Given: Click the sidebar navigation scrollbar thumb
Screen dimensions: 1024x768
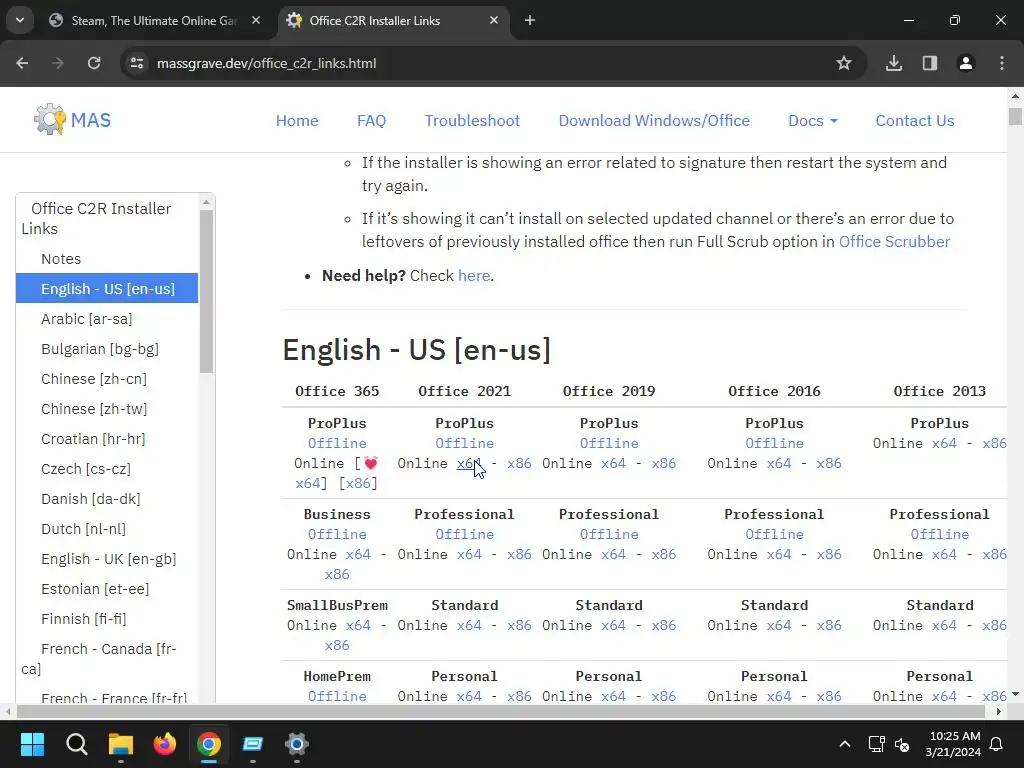Looking at the screenshot, I should pyautogui.click(x=206, y=291).
